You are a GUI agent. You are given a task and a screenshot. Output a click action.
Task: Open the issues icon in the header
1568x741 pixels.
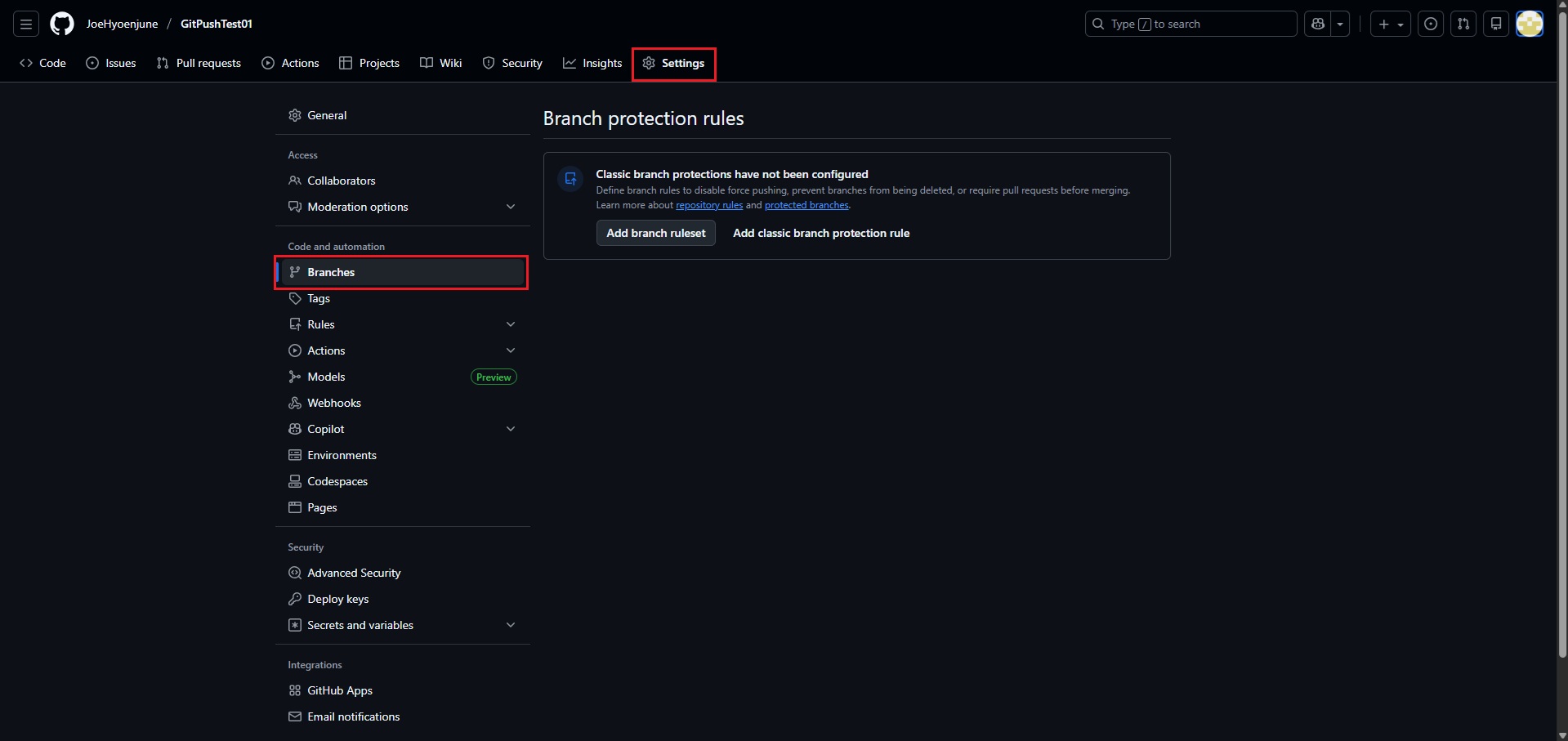[1431, 25]
